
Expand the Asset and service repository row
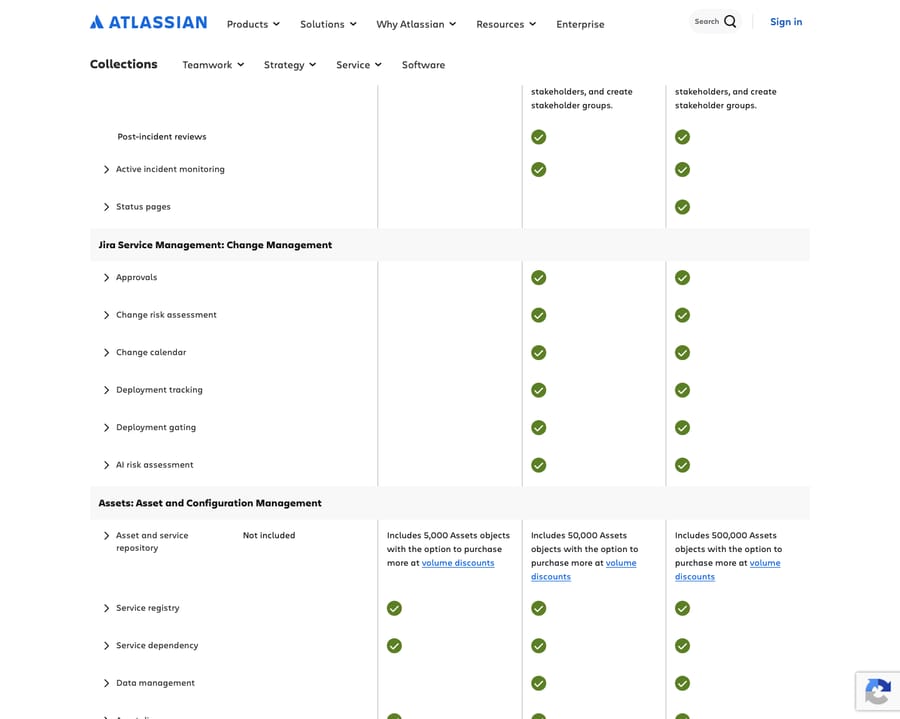click(x=106, y=535)
